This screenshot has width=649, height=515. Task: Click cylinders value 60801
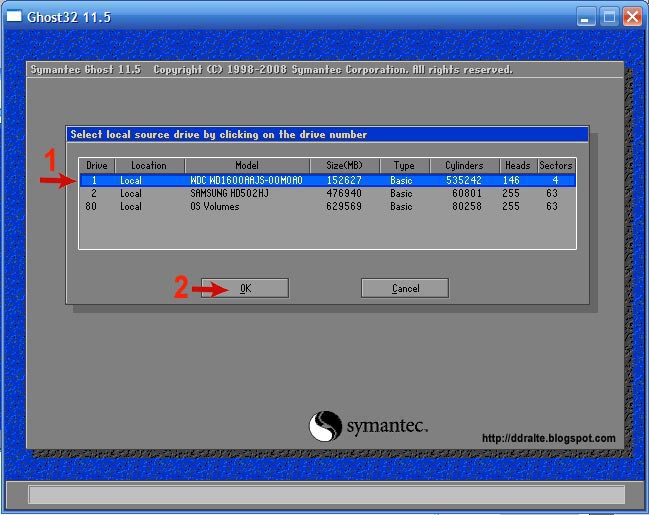[467, 193]
